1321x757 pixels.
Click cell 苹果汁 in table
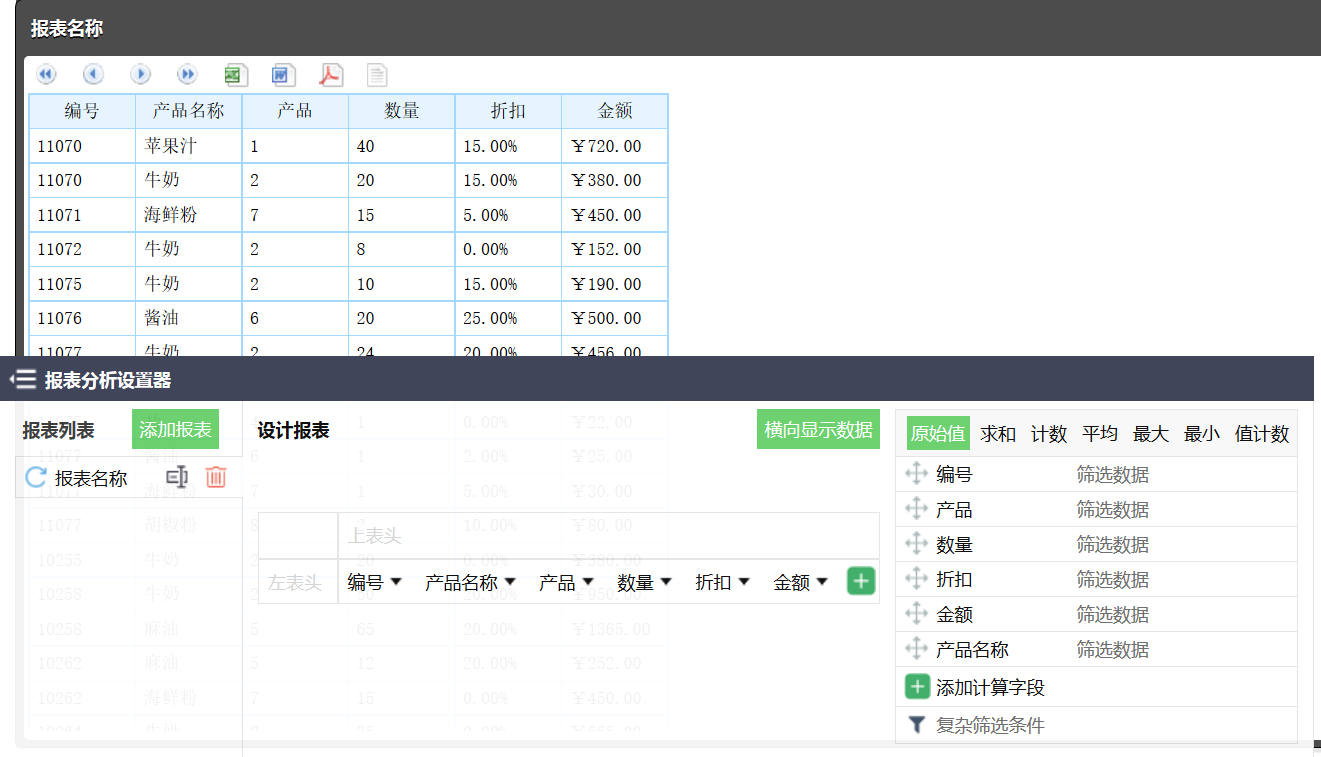point(189,146)
